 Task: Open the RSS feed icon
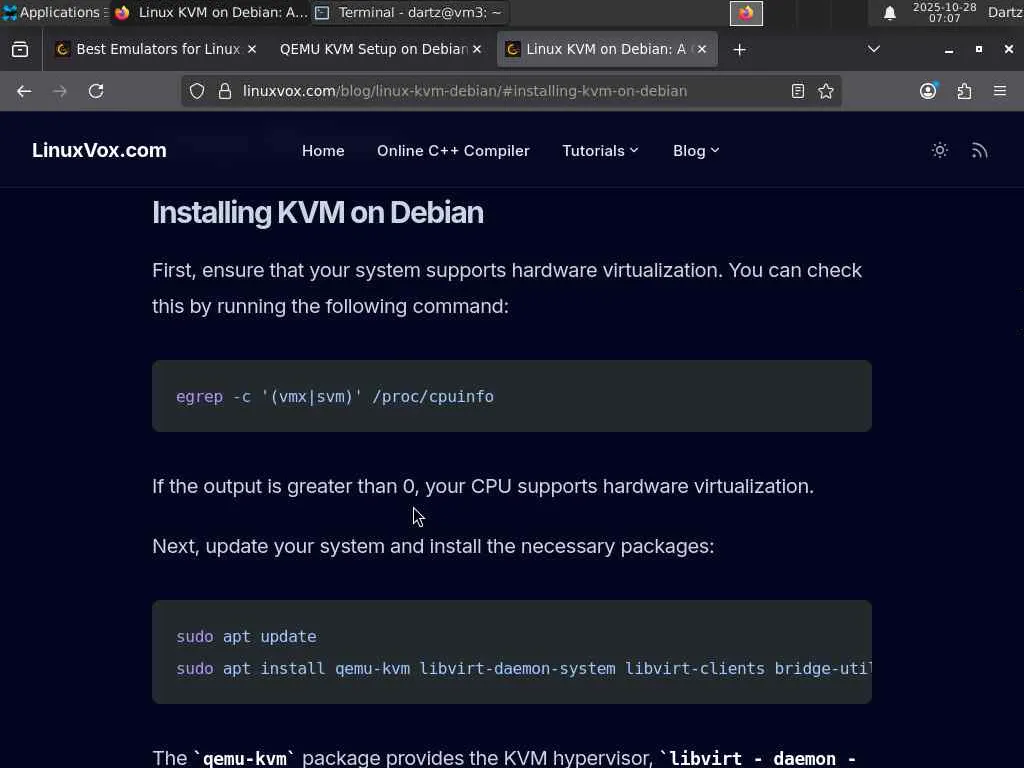(x=980, y=150)
